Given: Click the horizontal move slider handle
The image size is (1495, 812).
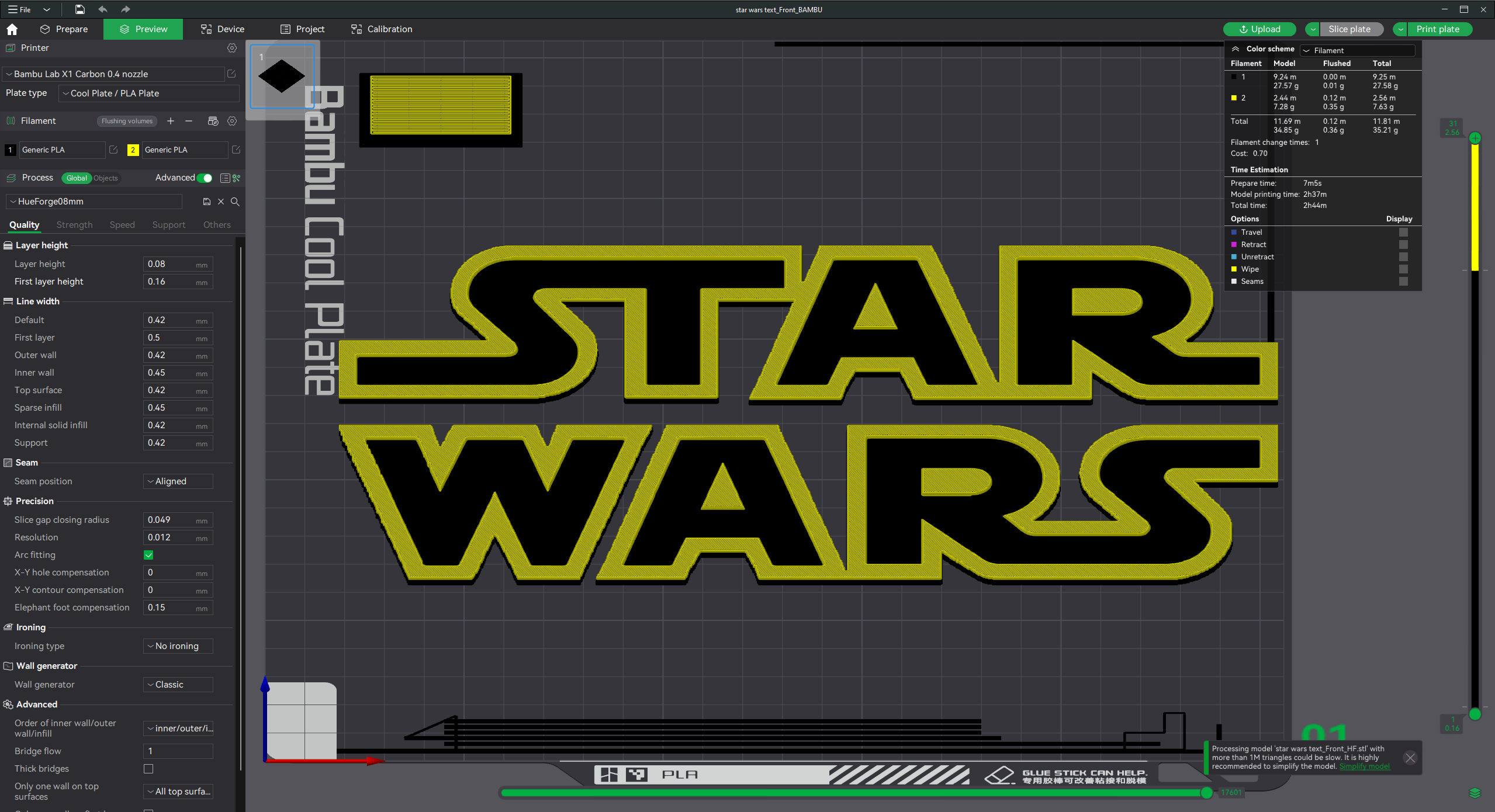Looking at the screenshot, I should [1206, 793].
